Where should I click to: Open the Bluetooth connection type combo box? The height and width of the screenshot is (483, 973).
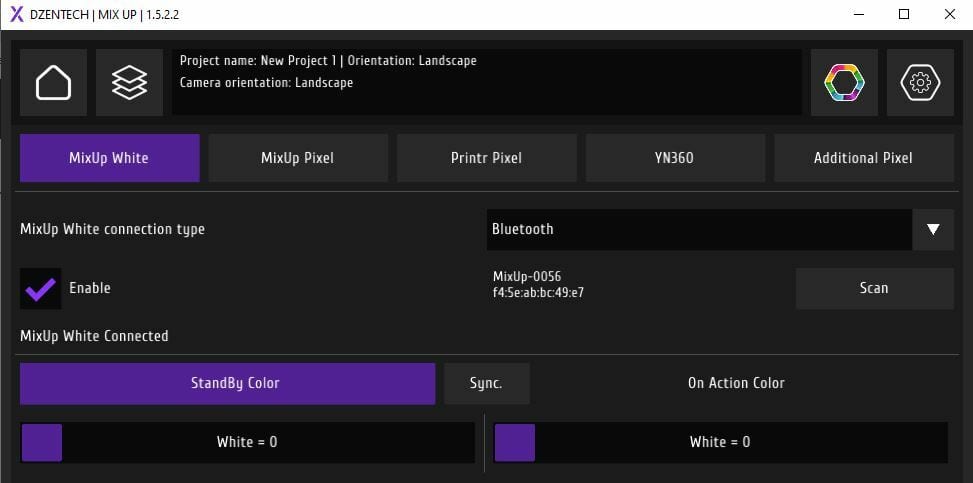pos(699,230)
